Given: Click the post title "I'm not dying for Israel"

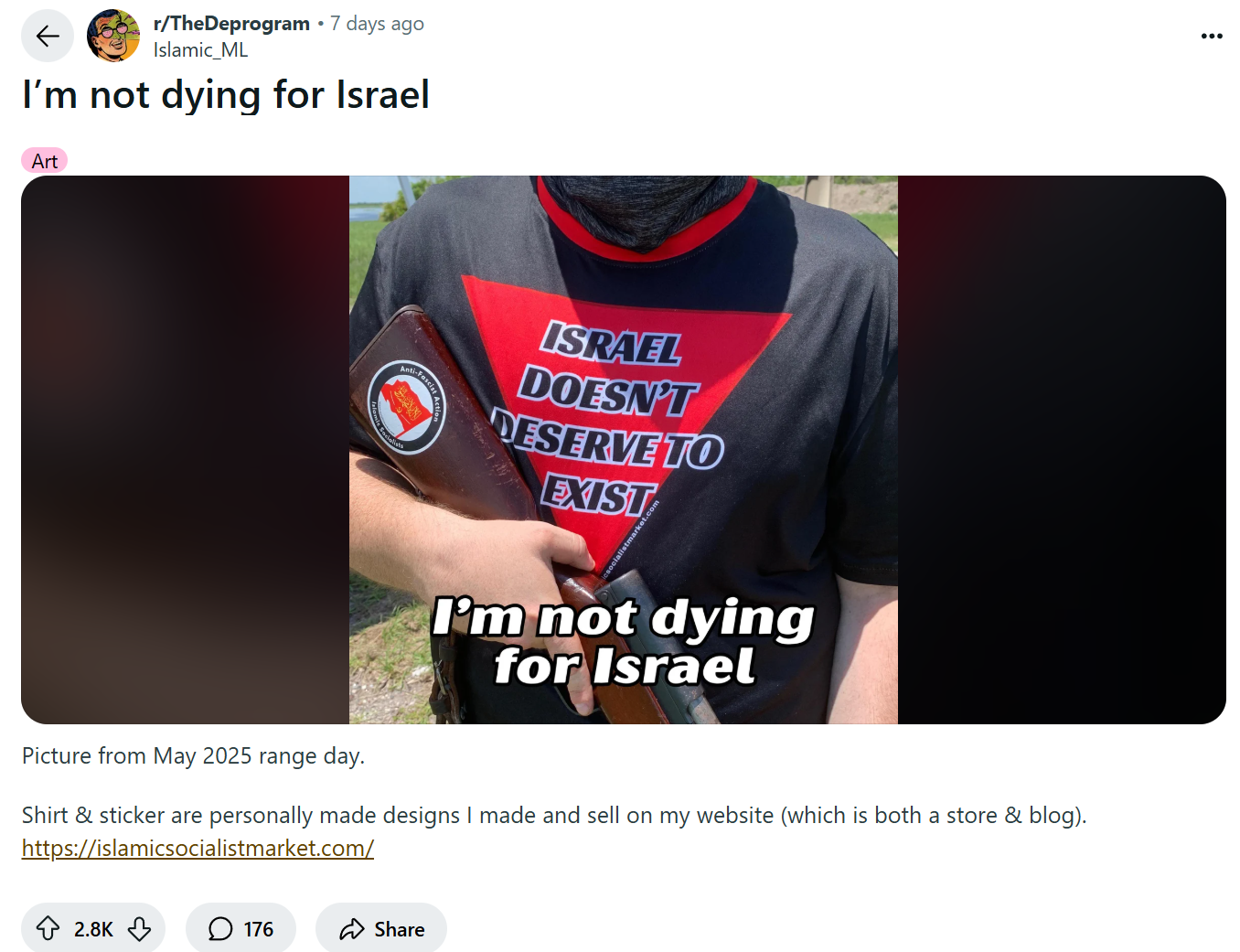Looking at the screenshot, I should coord(226,95).
